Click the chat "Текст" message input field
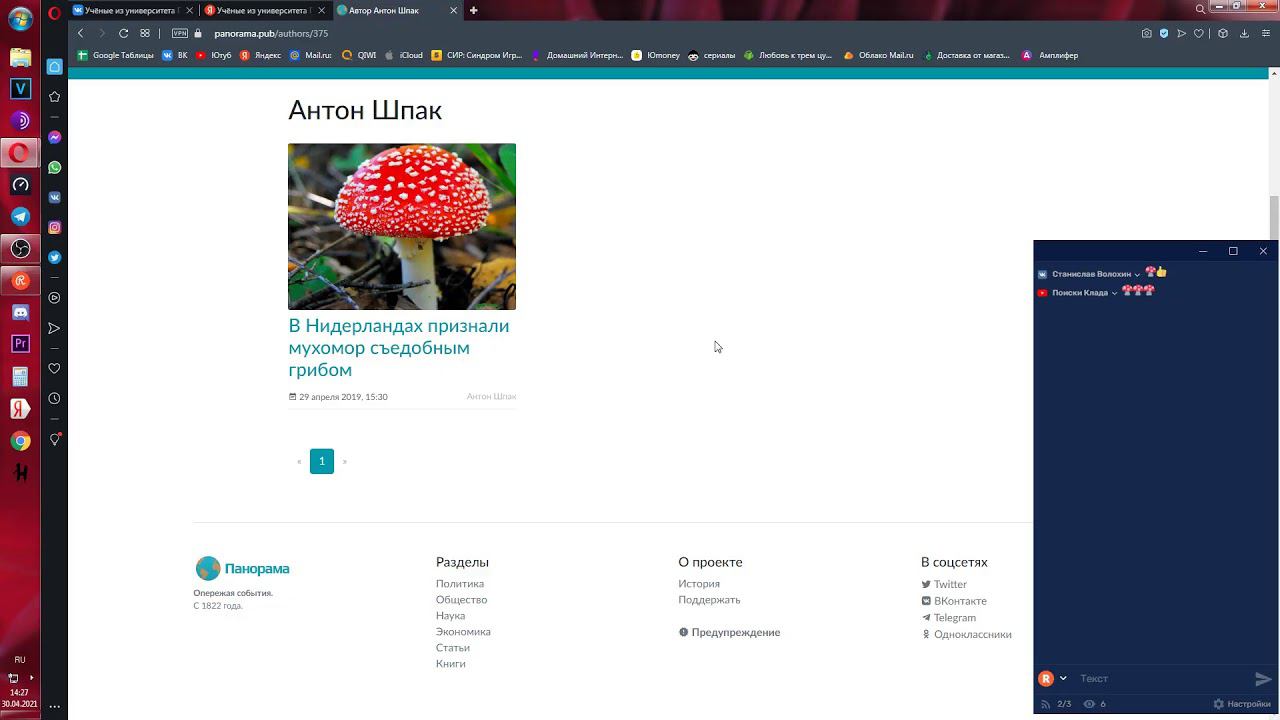This screenshot has width=1280, height=720. (x=1164, y=679)
